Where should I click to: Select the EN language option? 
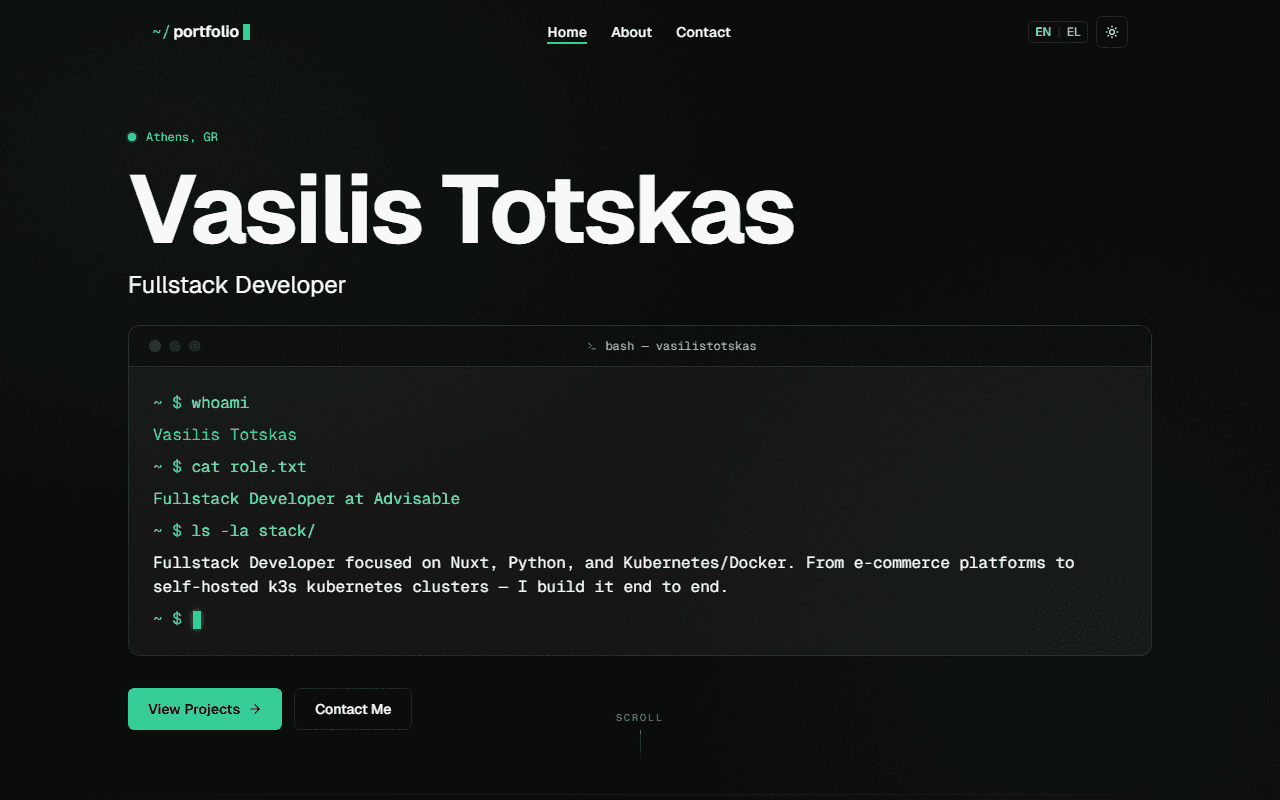[1043, 31]
